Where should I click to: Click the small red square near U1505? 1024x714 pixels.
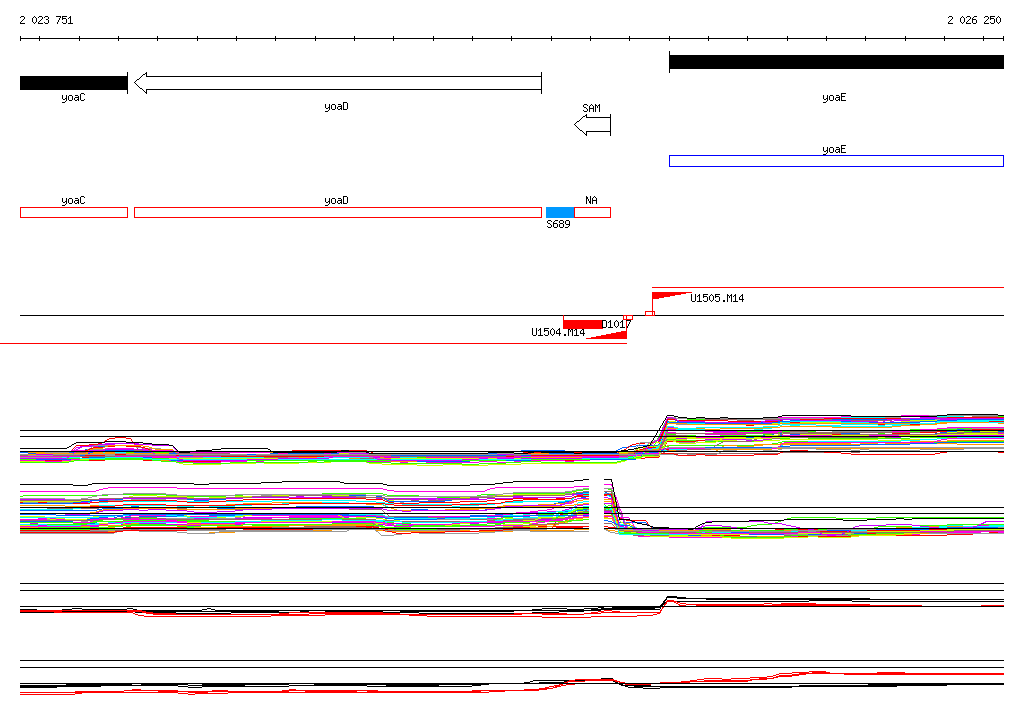pyautogui.click(x=650, y=314)
